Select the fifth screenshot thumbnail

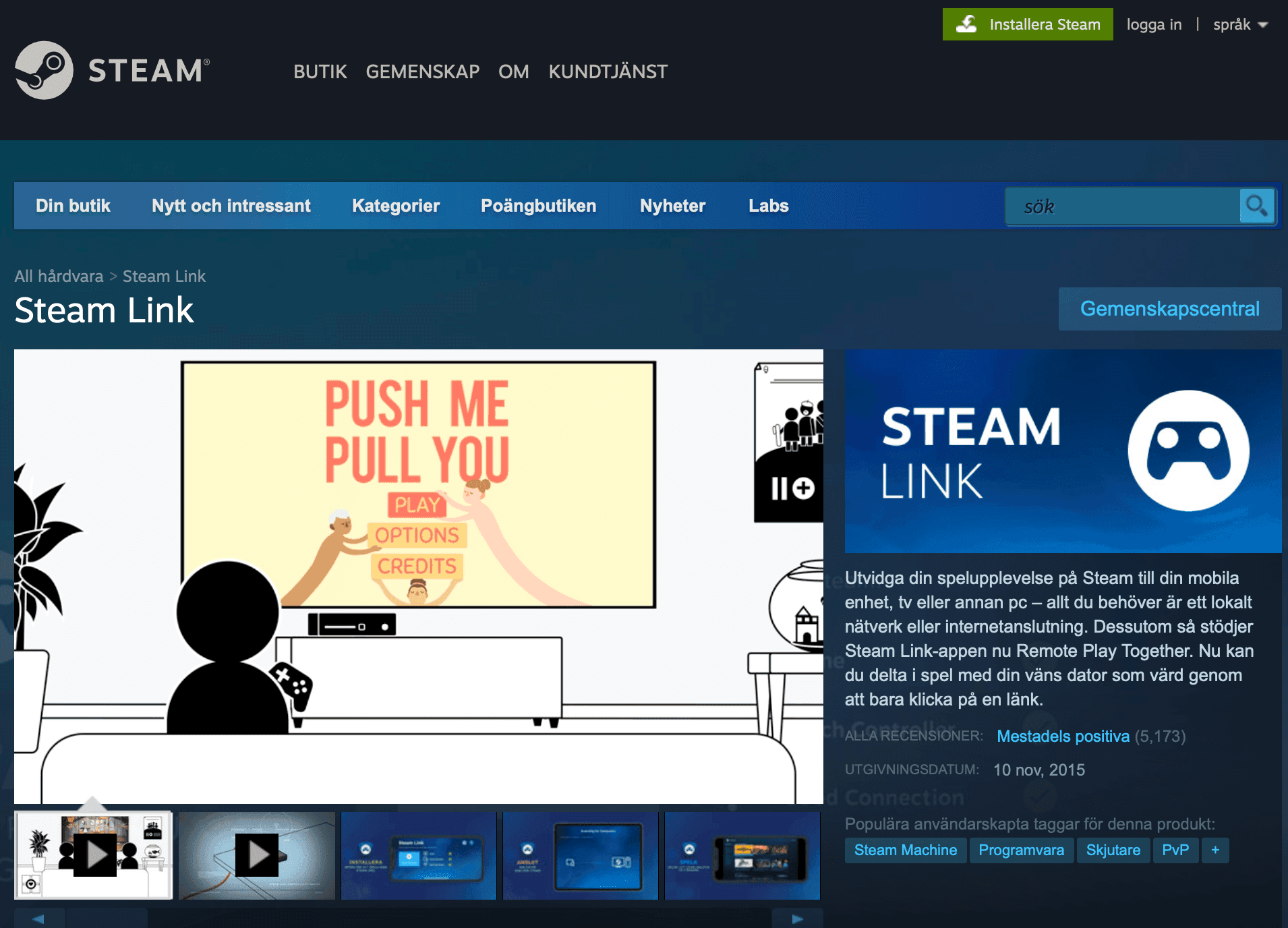point(742,855)
